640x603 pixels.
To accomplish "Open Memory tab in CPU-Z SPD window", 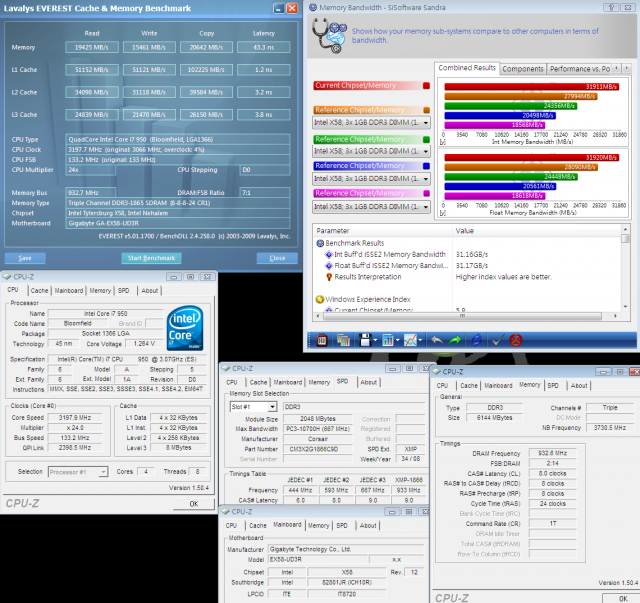I will coord(319,382).
